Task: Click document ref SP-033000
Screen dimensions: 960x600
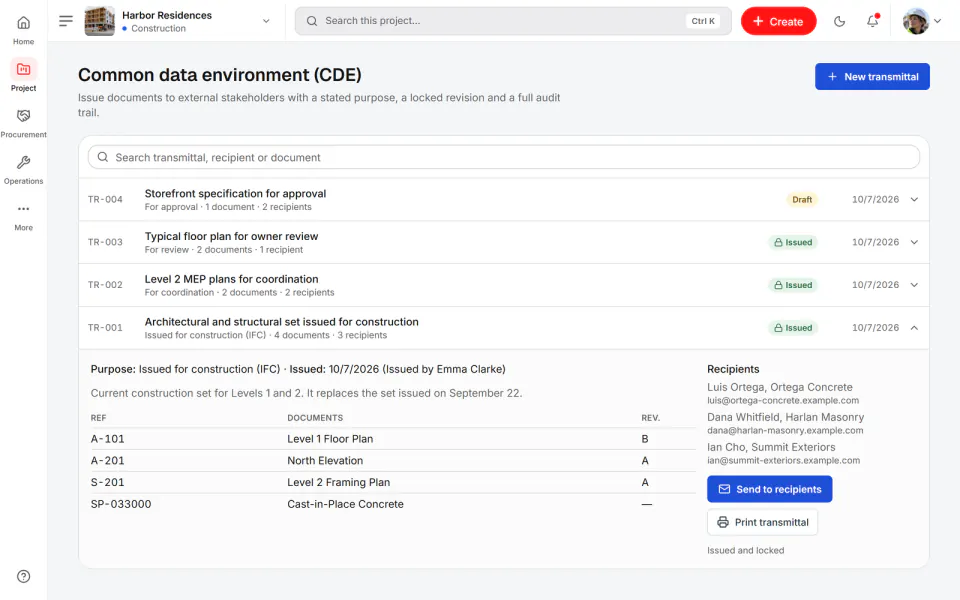Action: pyautogui.click(x=121, y=504)
